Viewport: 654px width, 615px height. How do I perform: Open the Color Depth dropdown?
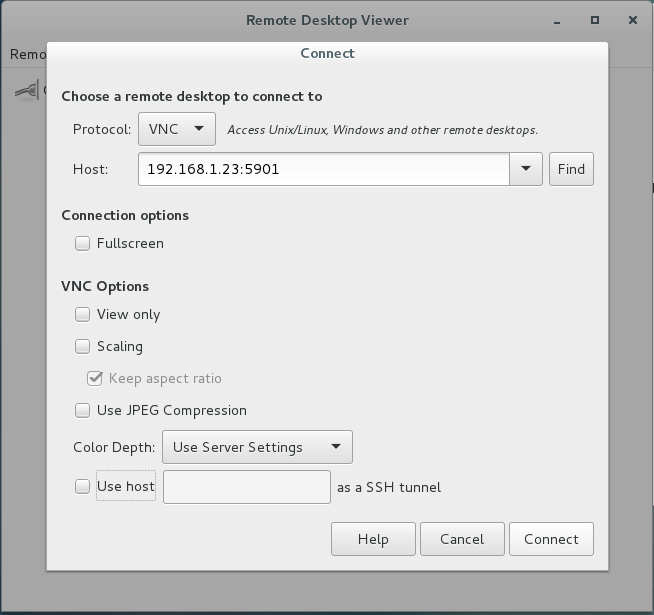click(257, 447)
